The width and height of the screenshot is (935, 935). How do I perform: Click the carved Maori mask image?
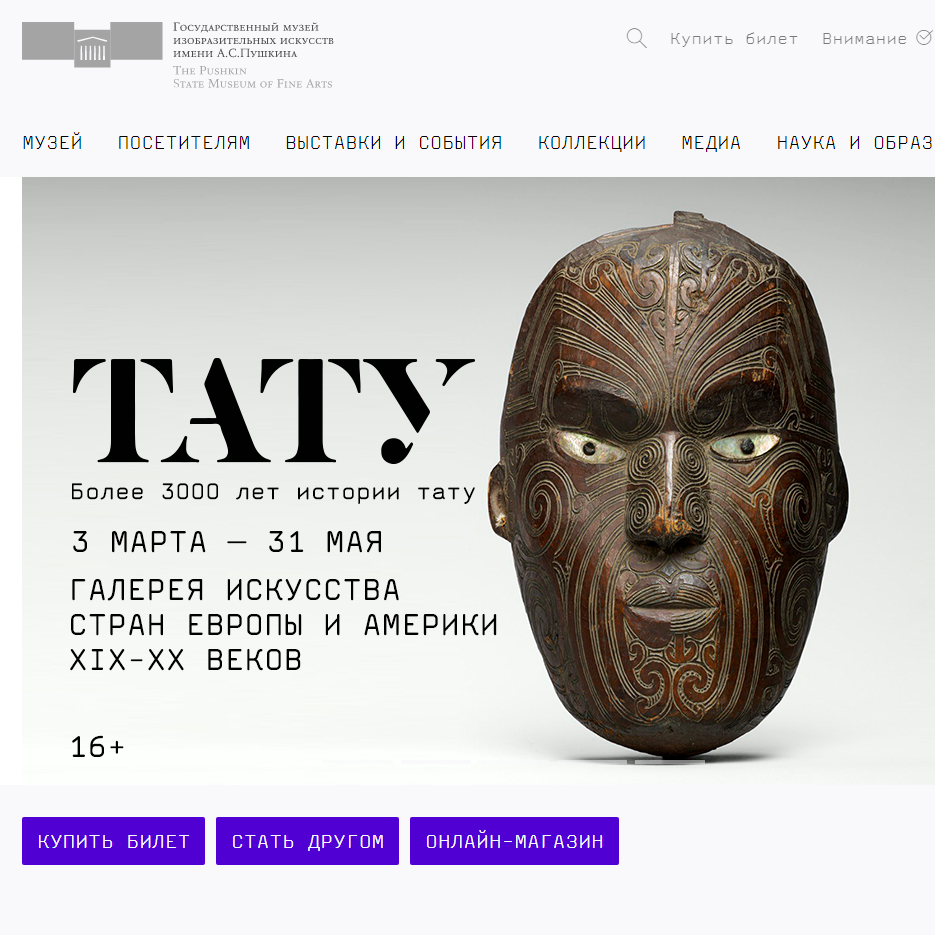(x=668, y=484)
